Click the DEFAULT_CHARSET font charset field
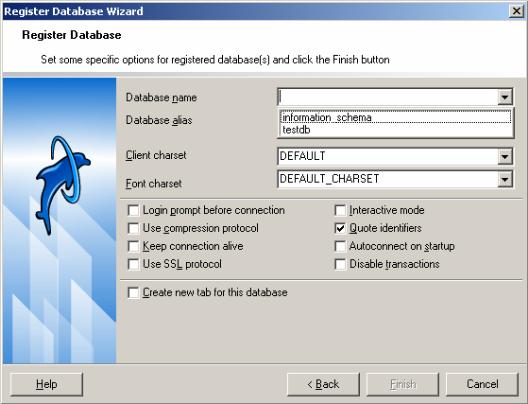 click(388, 179)
